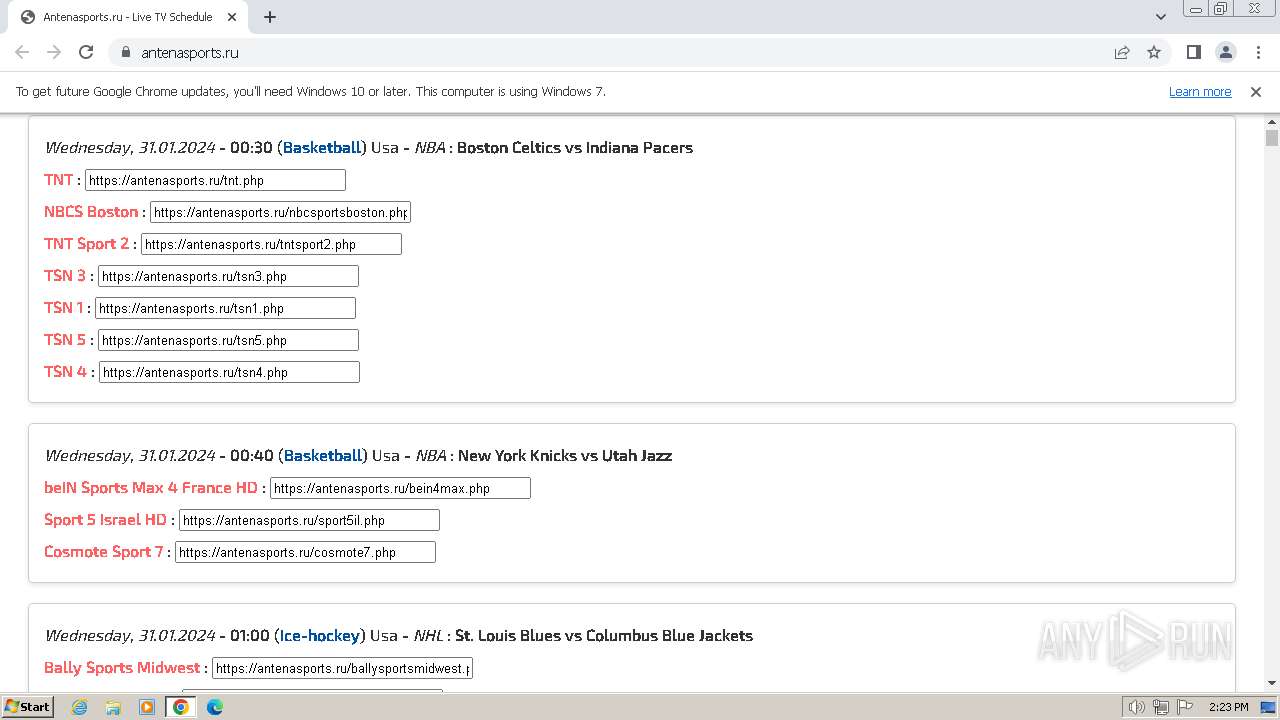Open the Learn more link

1200,91
